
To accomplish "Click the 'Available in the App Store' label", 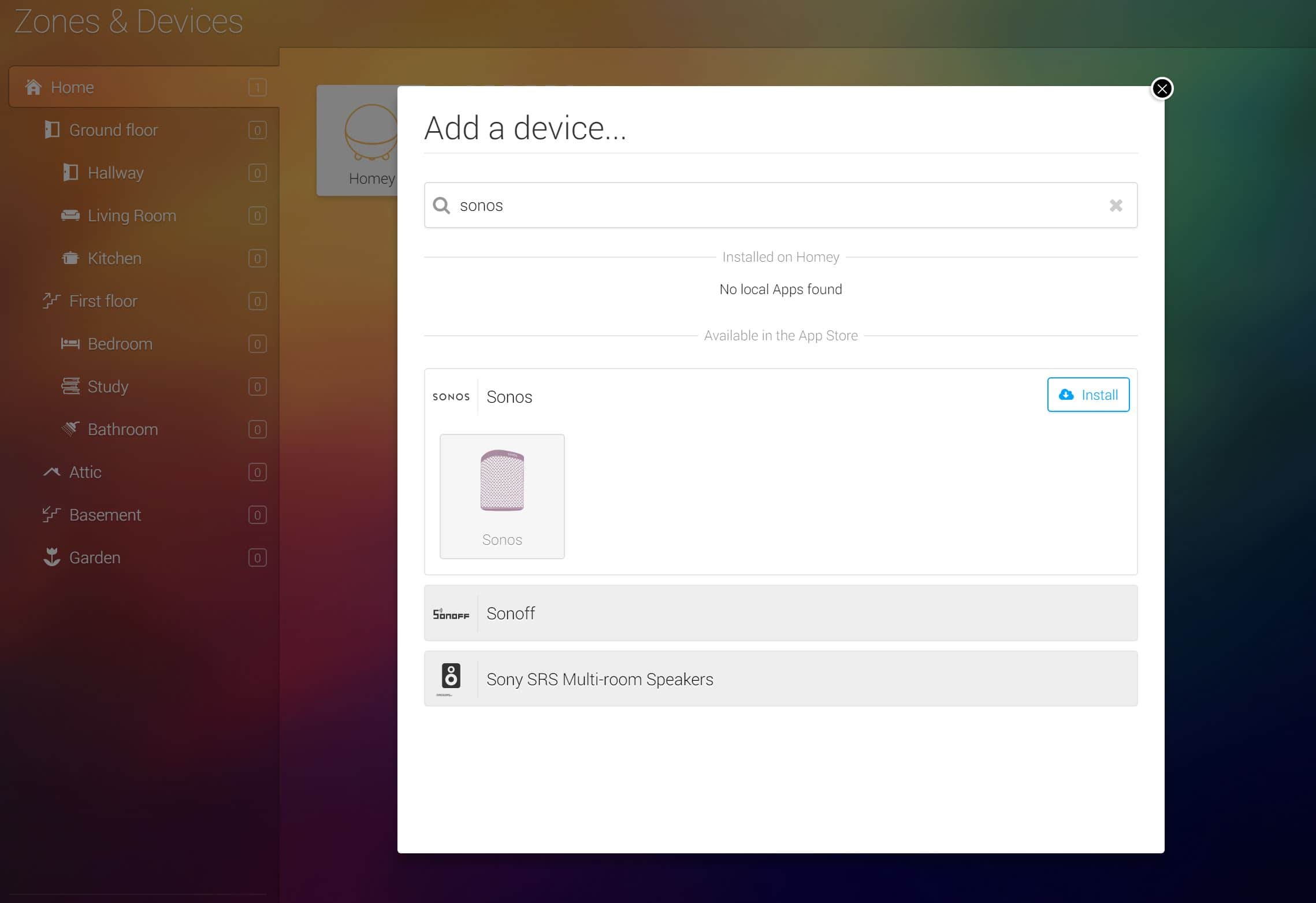I will (x=780, y=336).
